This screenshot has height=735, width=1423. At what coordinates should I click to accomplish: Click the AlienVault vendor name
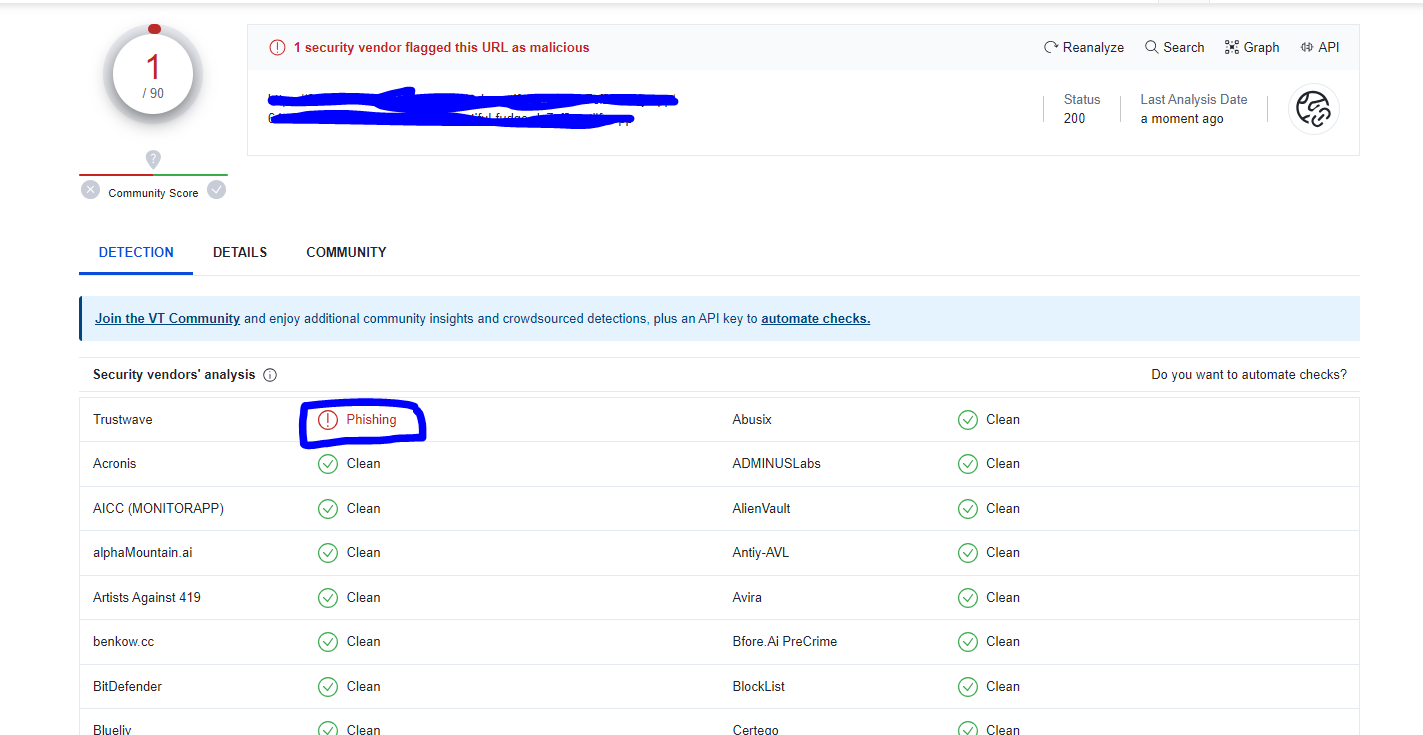pyautogui.click(x=762, y=509)
